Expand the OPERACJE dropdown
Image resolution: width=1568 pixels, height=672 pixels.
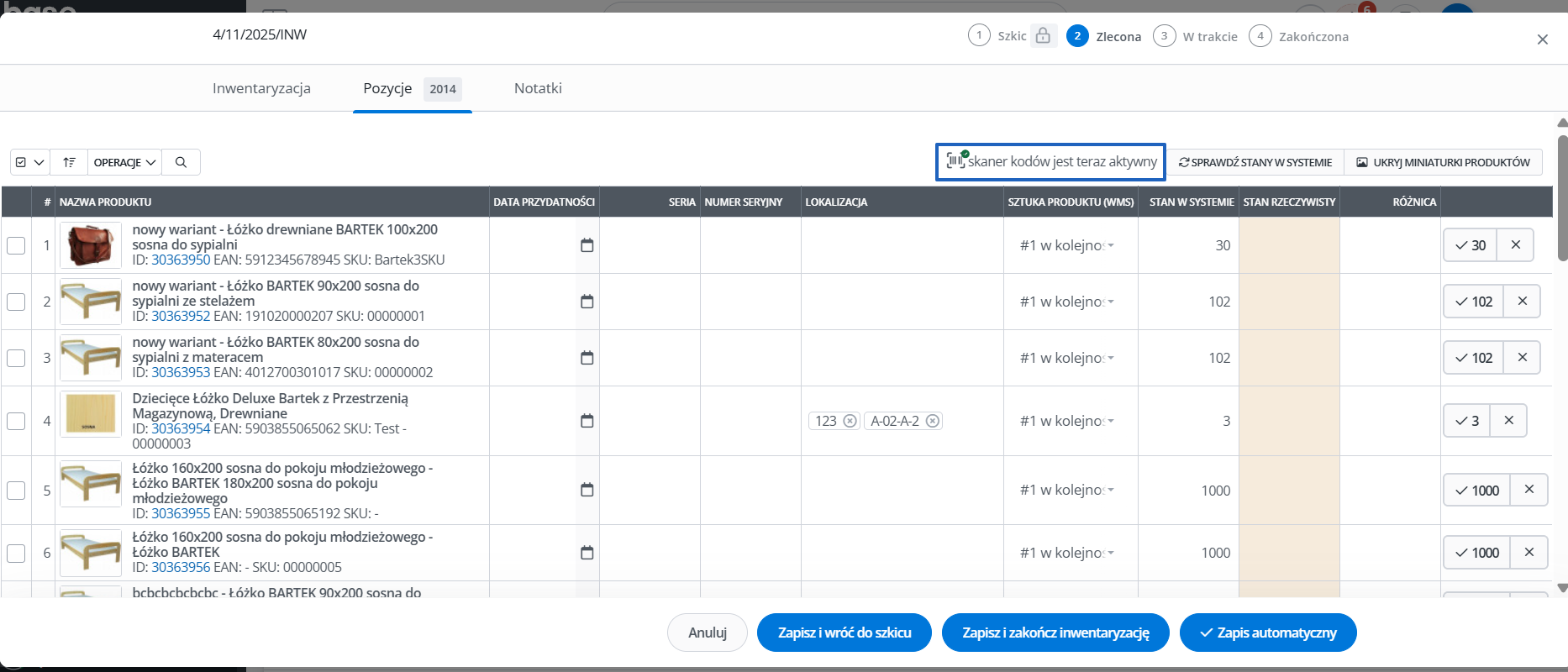[124, 162]
